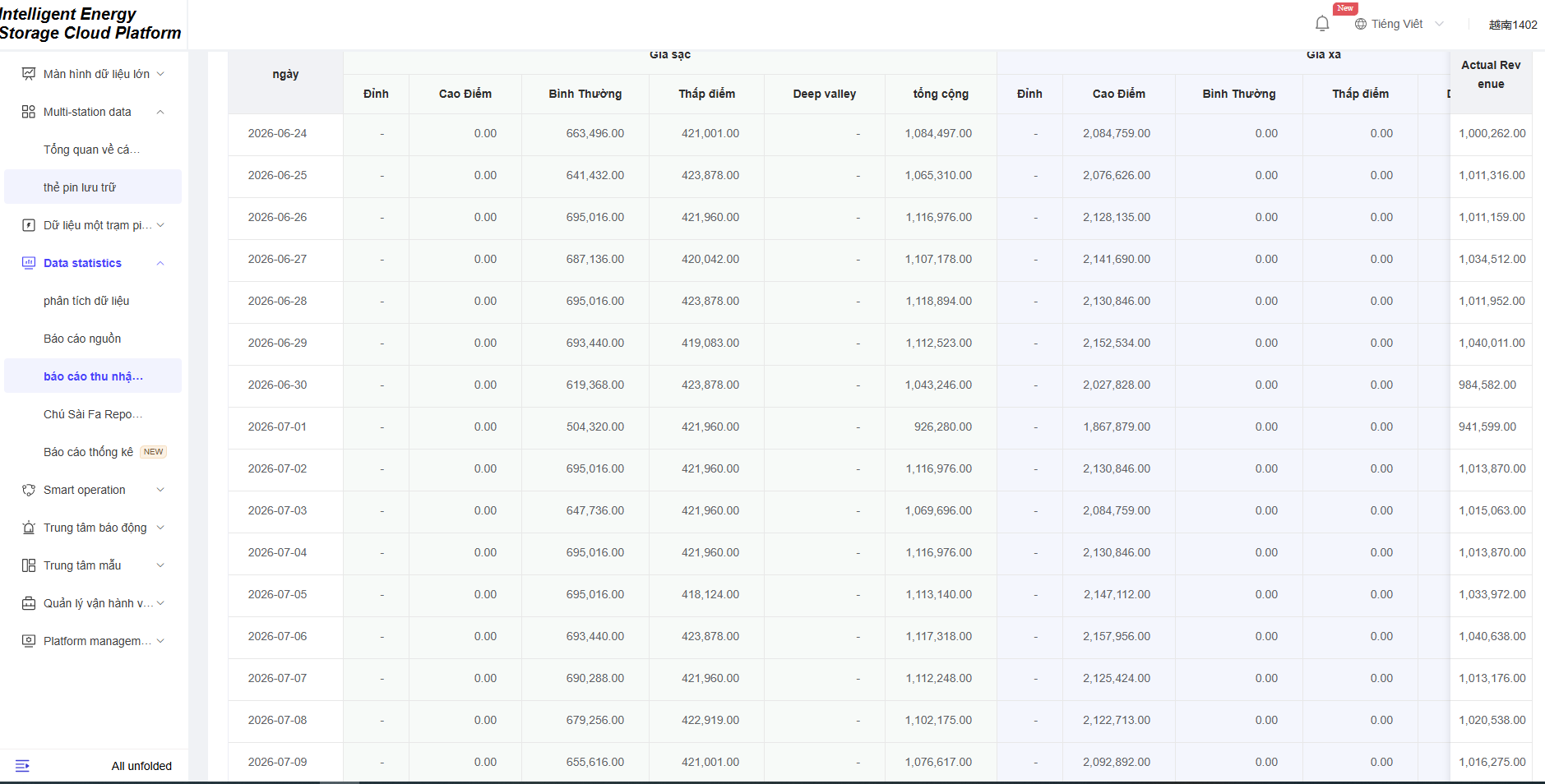Collapse the Multi-station data menu chevron
1545x784 pixels.
pyautogui.click(x=160, y=112)
